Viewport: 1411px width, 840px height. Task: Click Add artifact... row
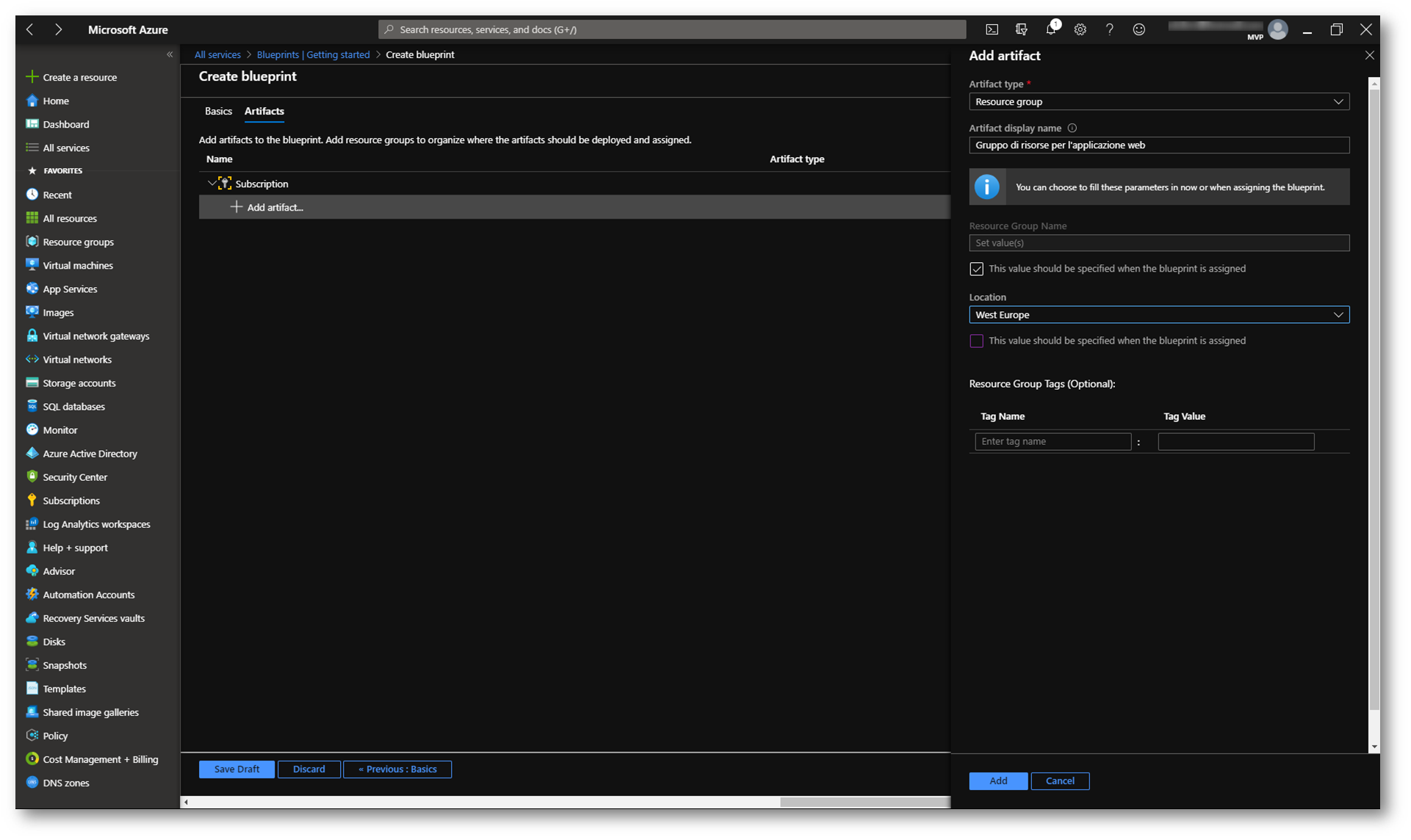click(574, 207)
